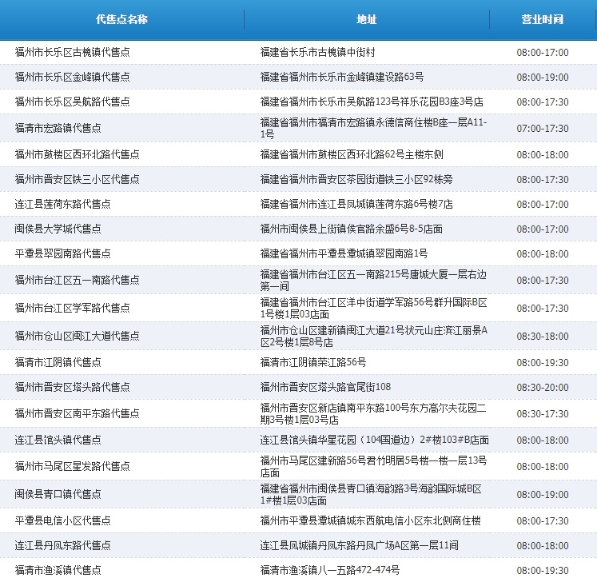Select 福州市鼓楼区西环北路代售点
Screen dimensions: 597x582
click(x=77, y=155)
